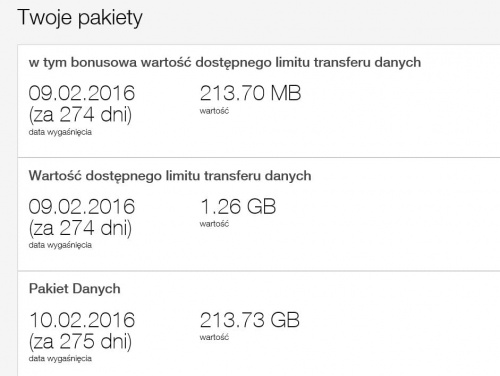This screenshot has width=500, height=376.
Task: Select the 'Pakiet Danych' title
Action: [75, 289]
